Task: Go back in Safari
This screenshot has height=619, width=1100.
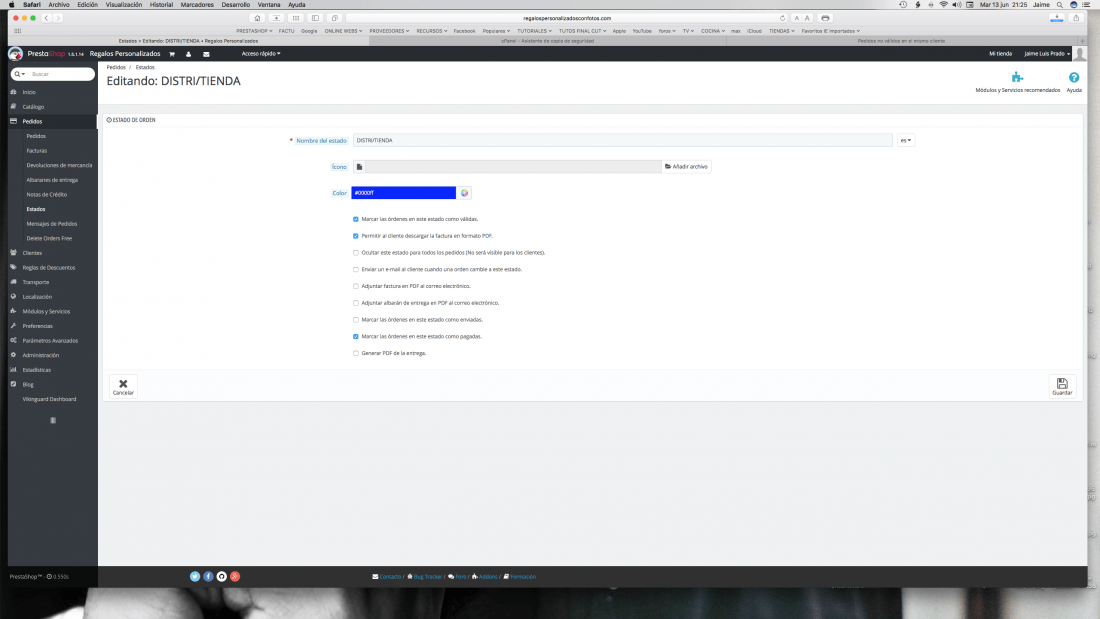Action: point(46,18)
